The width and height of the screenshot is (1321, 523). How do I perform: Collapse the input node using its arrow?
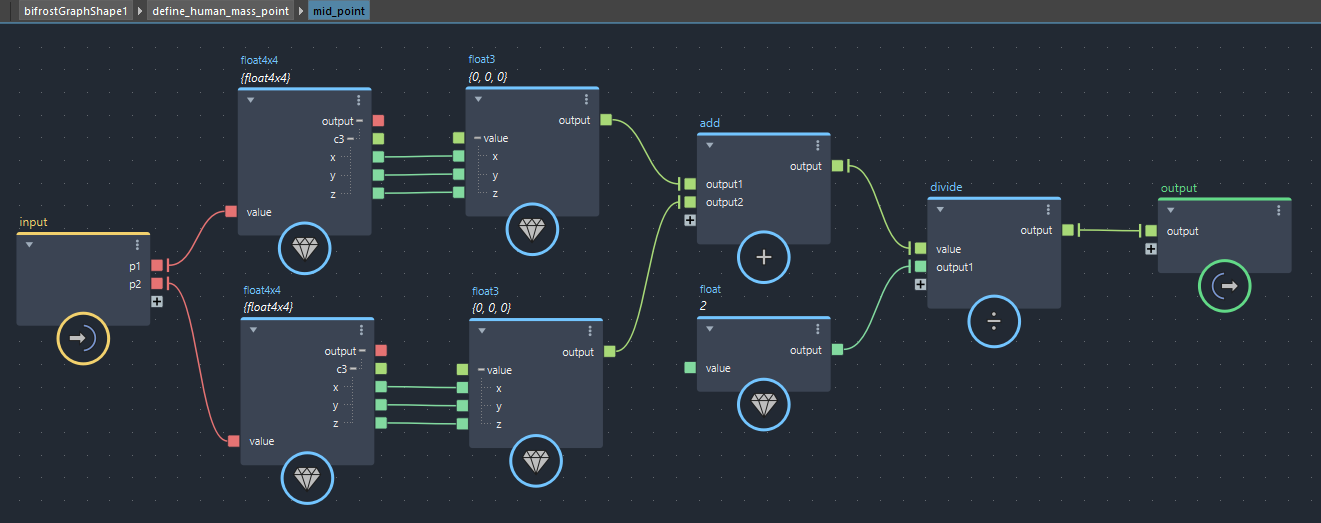tap(29, 245)
